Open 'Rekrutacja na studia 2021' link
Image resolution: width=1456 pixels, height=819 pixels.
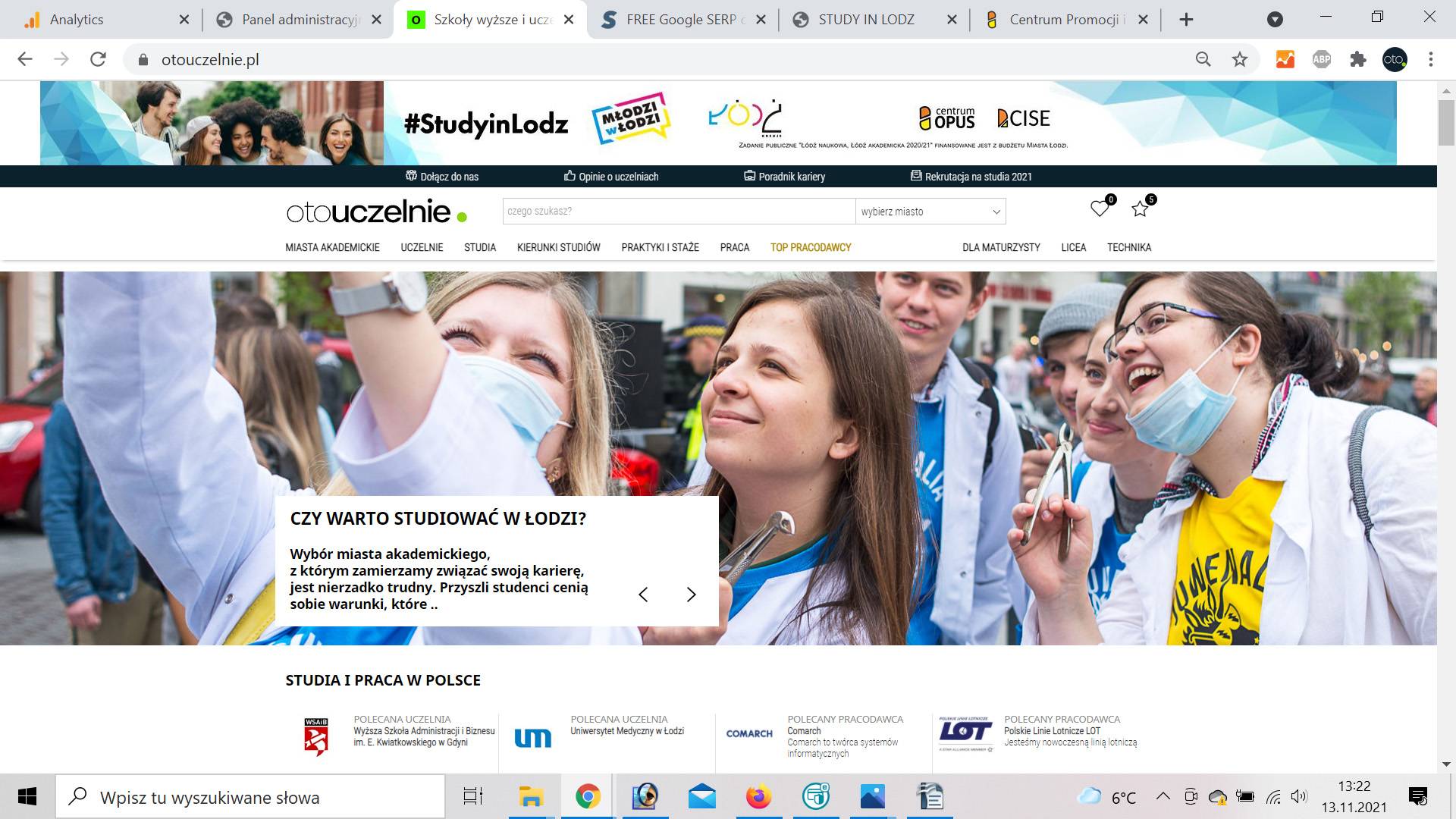click(971, 177)
